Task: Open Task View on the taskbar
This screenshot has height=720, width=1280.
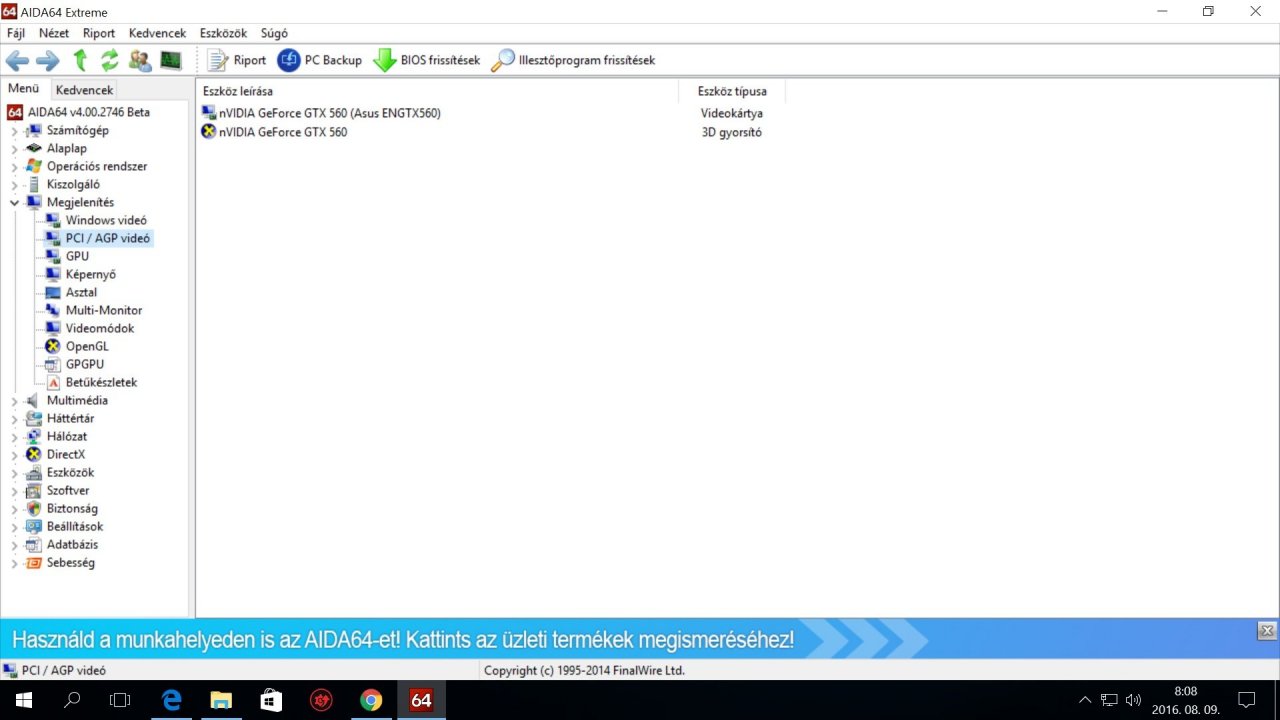Action: [120, 700]
